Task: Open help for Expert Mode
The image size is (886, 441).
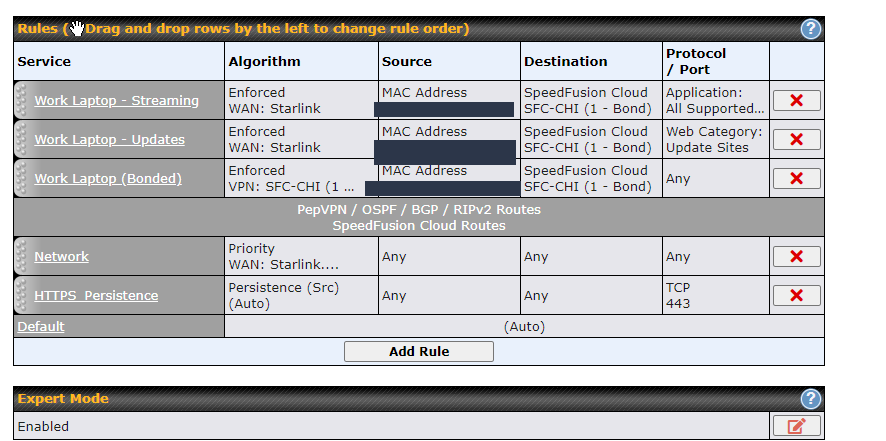Action: 811,399
